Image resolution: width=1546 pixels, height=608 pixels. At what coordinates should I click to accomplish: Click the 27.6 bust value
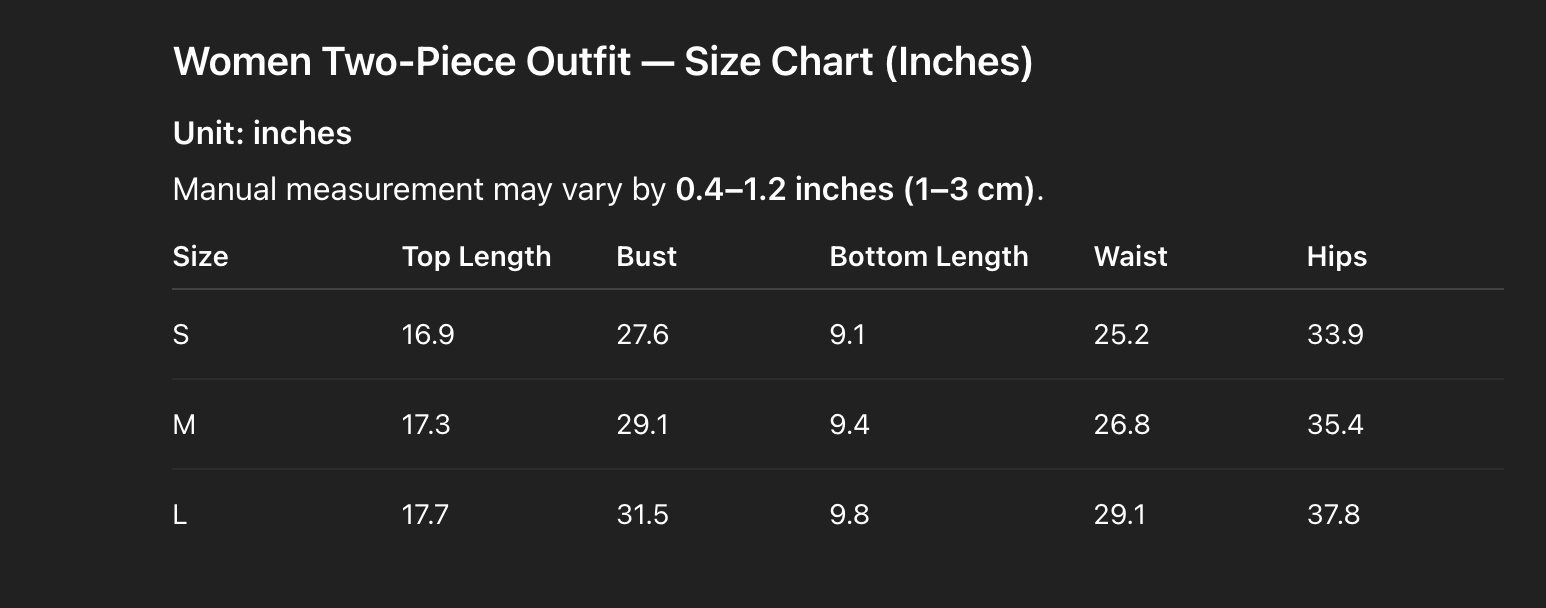point(642,335)
